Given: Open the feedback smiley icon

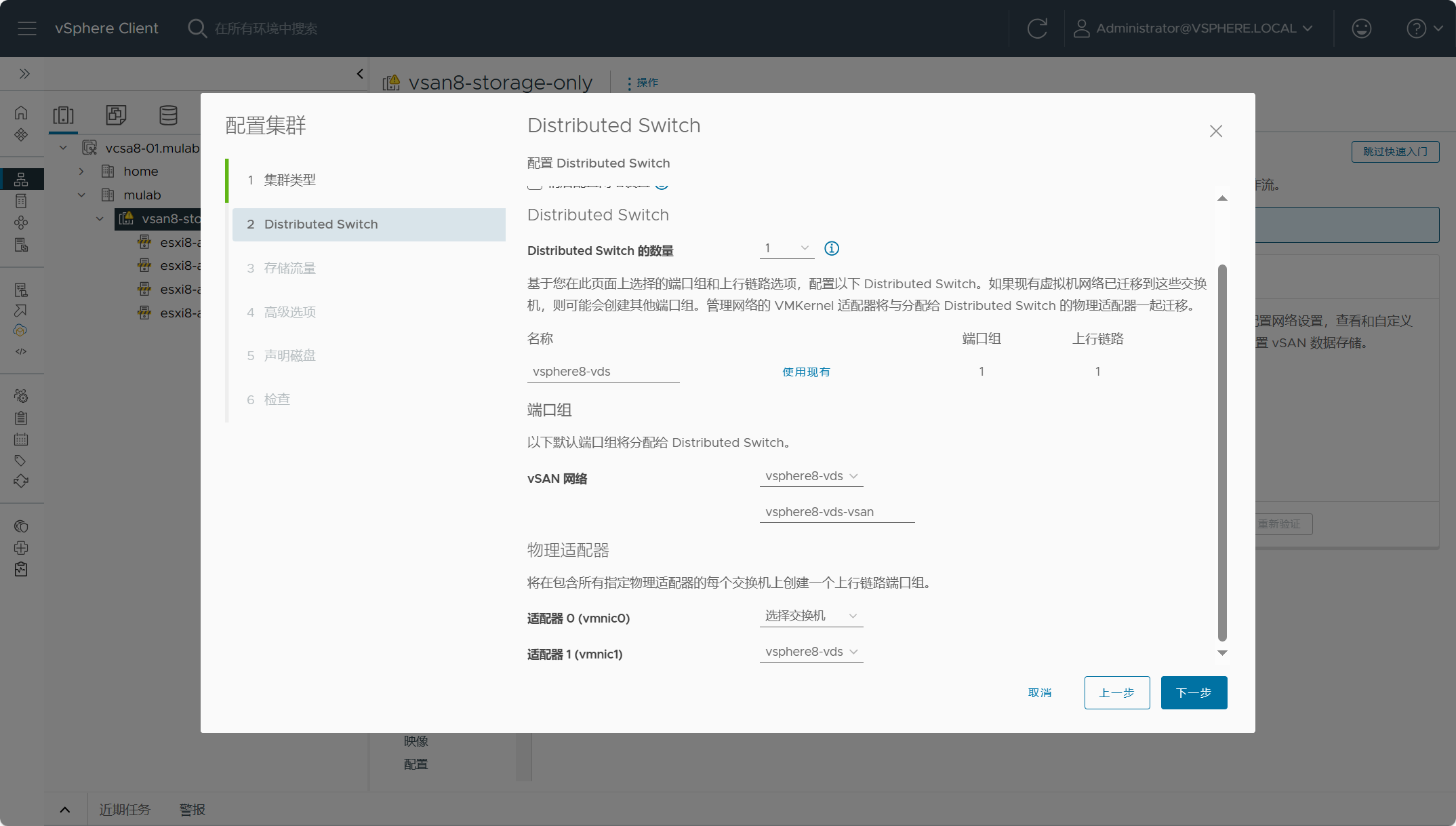Looking at the screenshot, I should pos(1361,28).
